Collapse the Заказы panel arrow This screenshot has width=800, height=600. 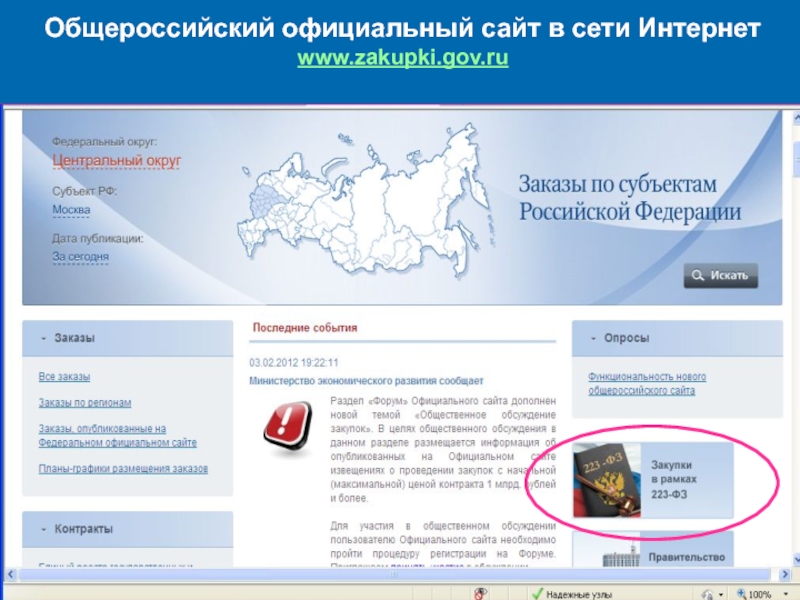pos(44,338)
